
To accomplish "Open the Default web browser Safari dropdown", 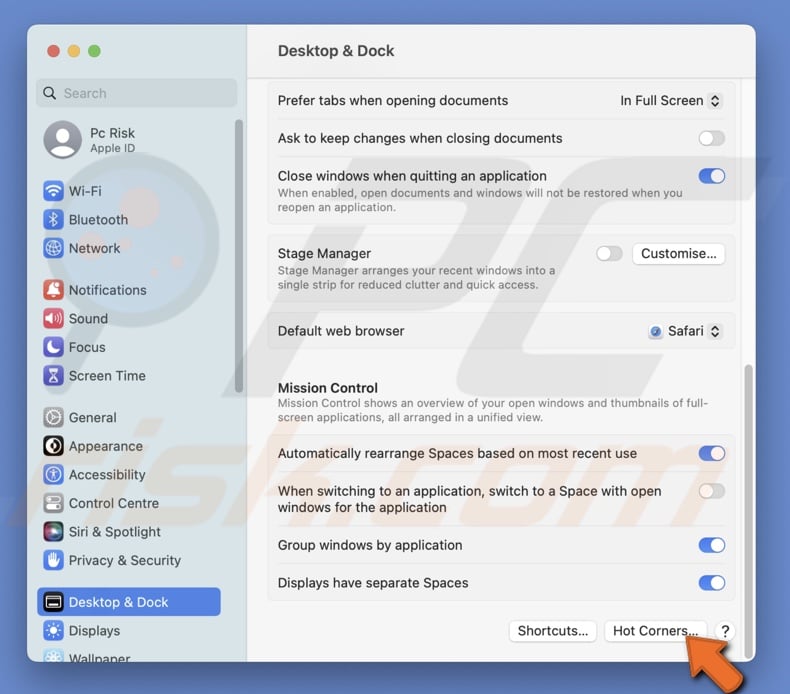I will click(x=686, y=331).
